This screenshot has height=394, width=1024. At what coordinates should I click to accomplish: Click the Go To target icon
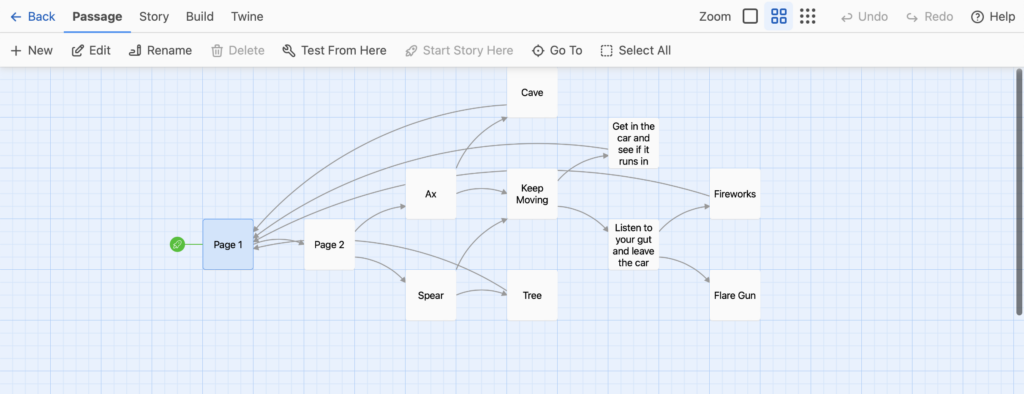[x=538, y=50]
